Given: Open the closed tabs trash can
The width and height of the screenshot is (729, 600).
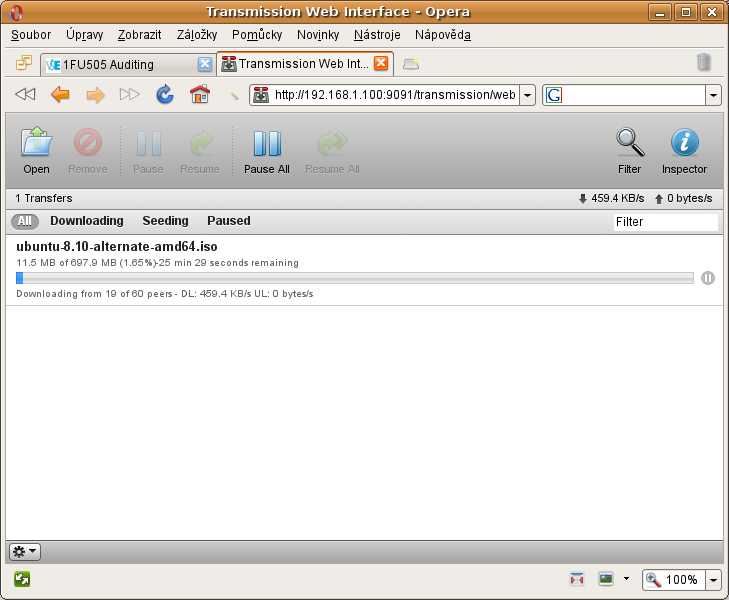Looking at the screenshot, I should [x=704, y=62].
